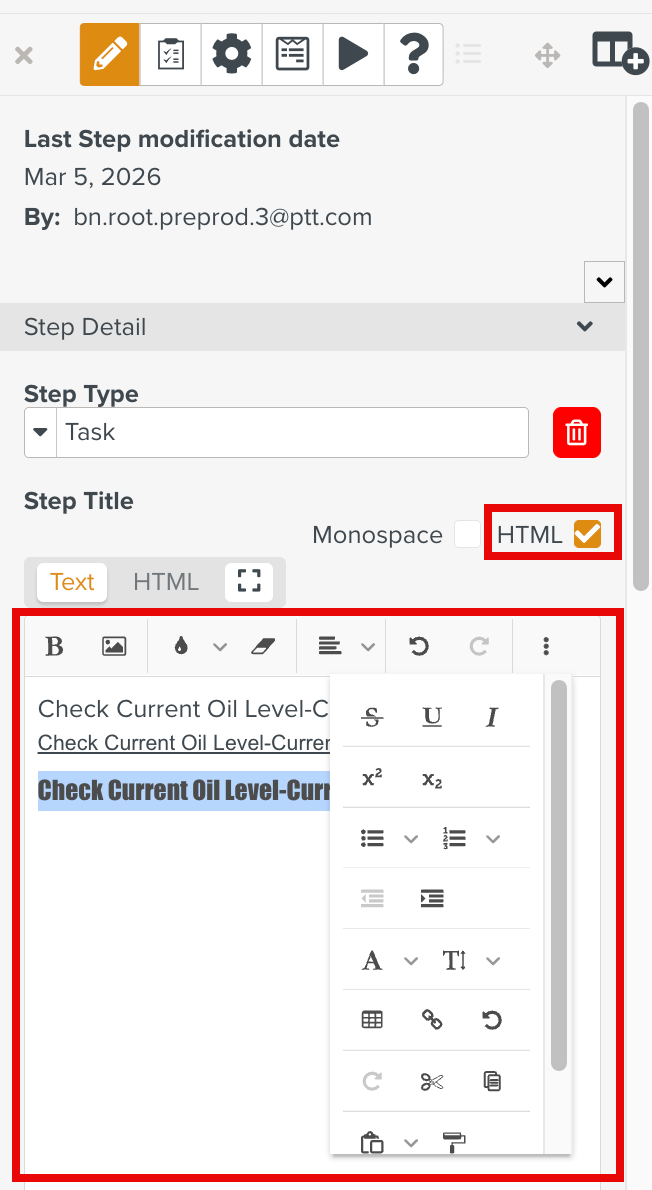The image size is (652, 1190).
Task: Enable the Monospace checkbox
Action: [x=467, y=535]
